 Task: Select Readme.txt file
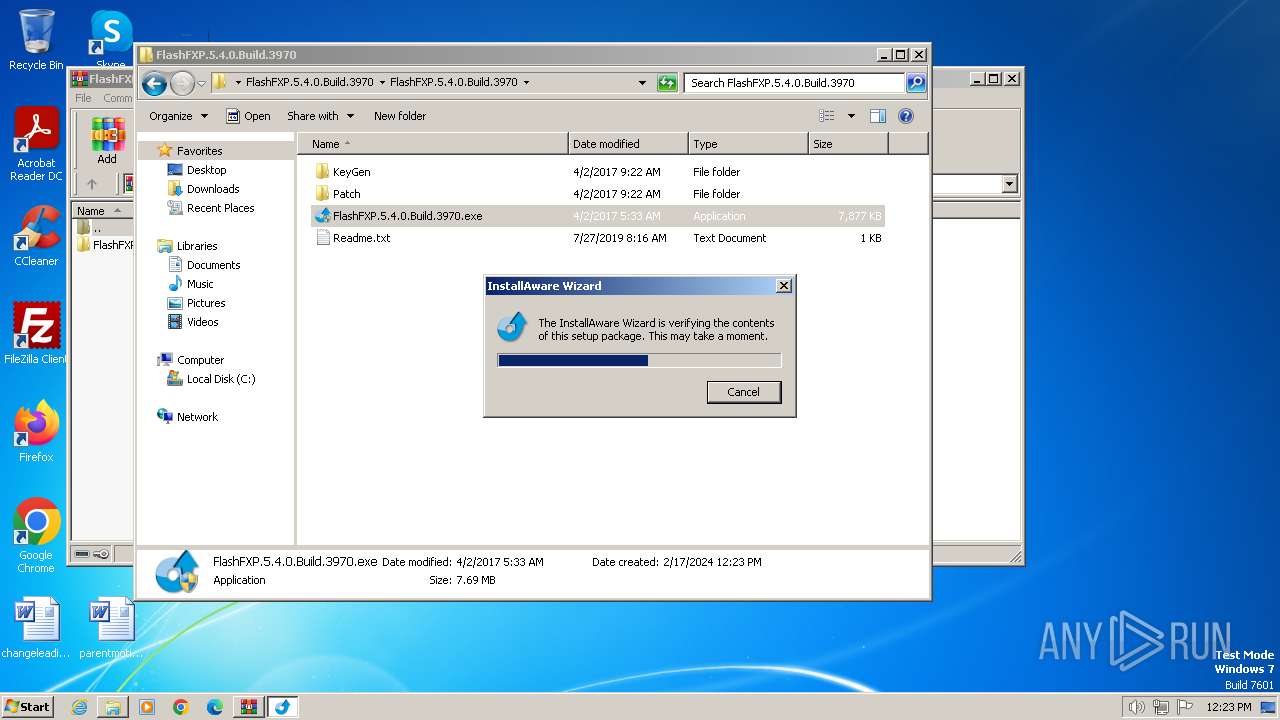pos(361,238)
